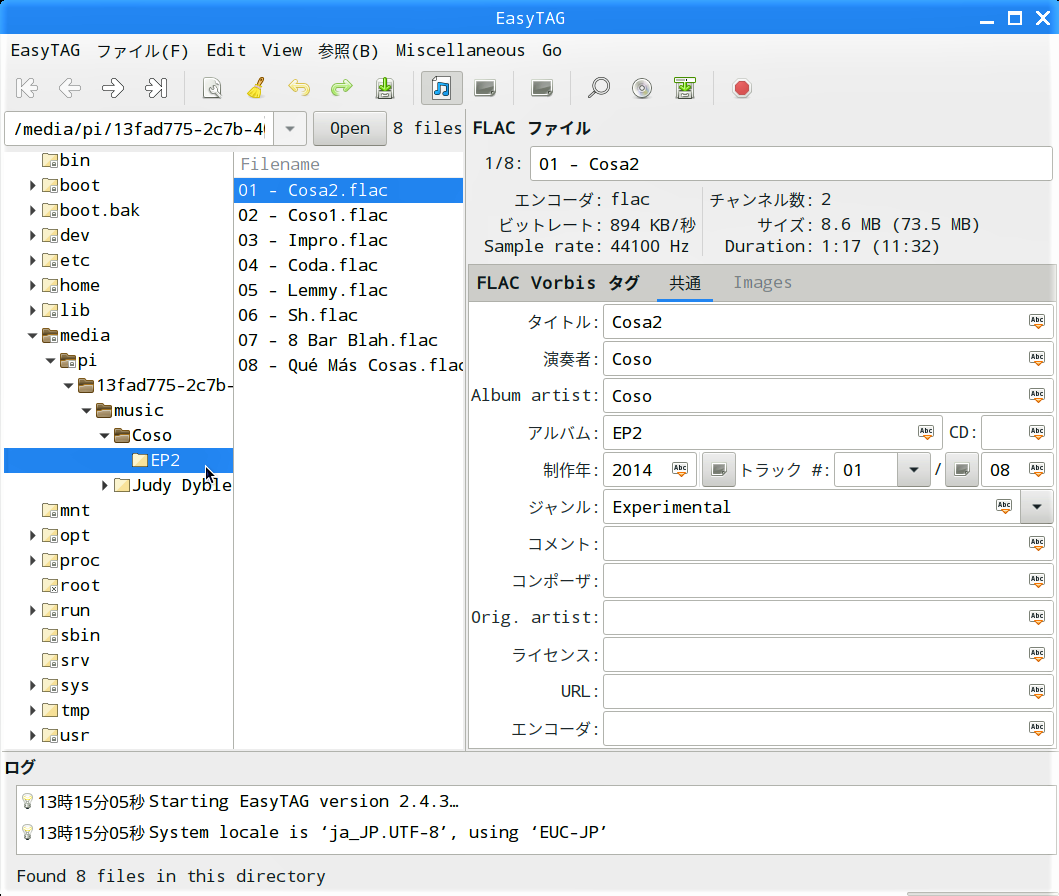Screen dimensions: 1059x896
Task: Open the Edit menu
Action: [x=226, y=51]
